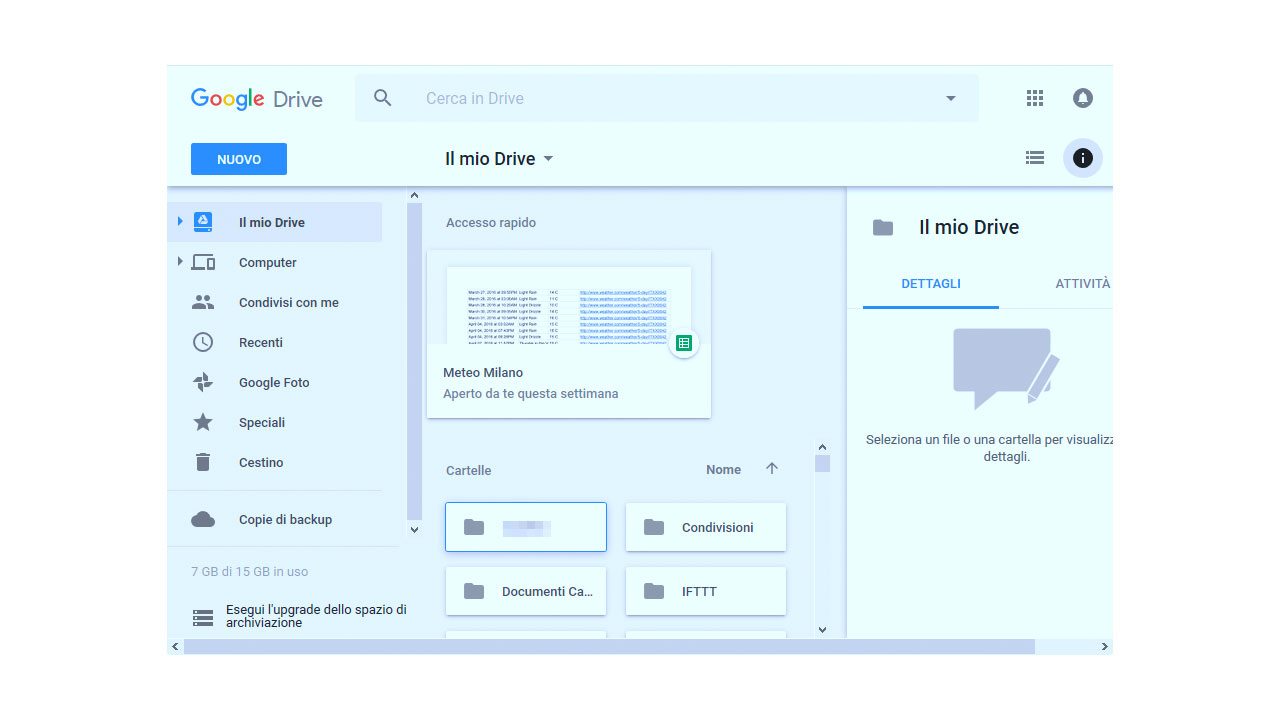Select the Dettagli tab
The height and width of the screenshot is (720, 1280).
click(930, 284)
